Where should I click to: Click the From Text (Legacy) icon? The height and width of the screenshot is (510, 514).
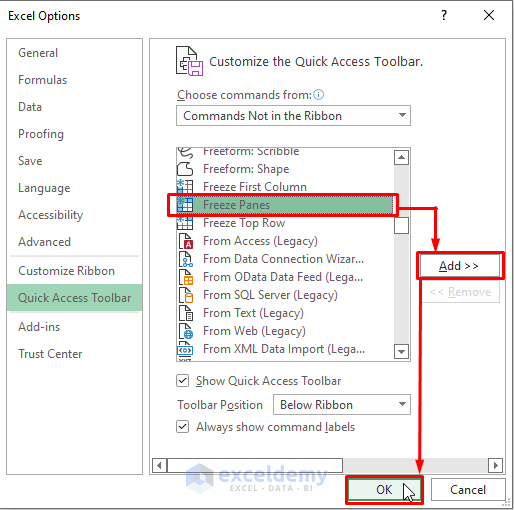click(x=186, y=313)
